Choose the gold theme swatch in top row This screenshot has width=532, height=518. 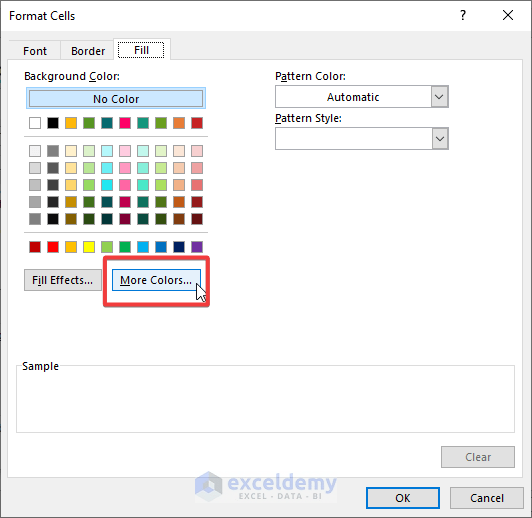[71, 123]
